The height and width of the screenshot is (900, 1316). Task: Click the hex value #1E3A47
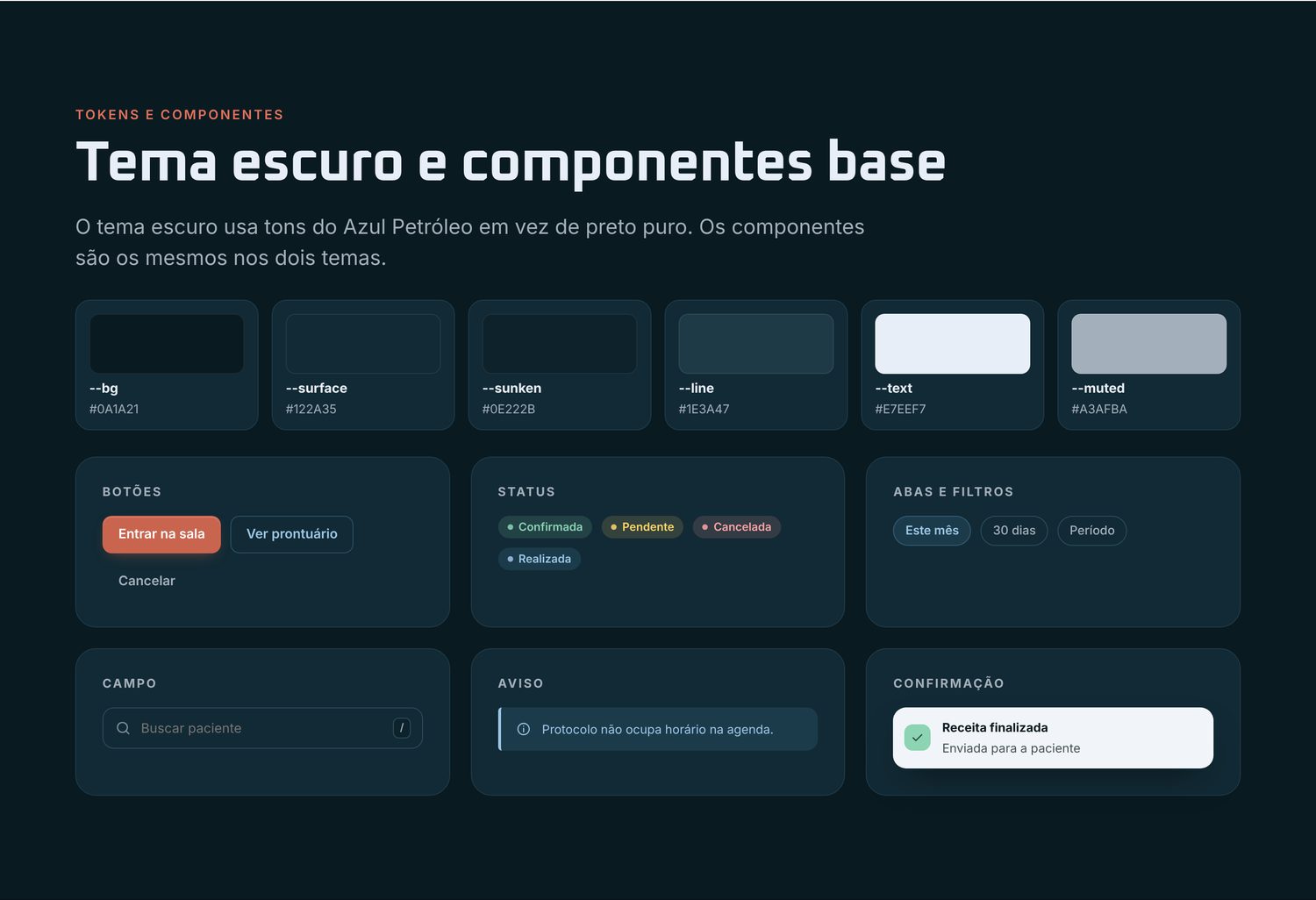click(704, 409)
